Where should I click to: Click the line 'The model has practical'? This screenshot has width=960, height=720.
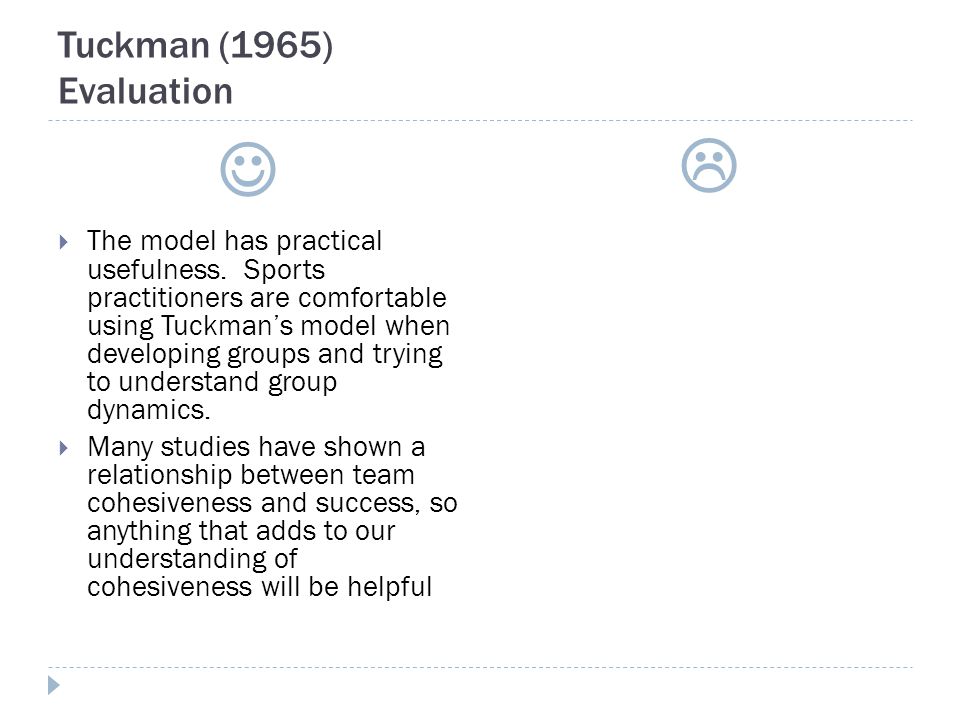point(234,241)
